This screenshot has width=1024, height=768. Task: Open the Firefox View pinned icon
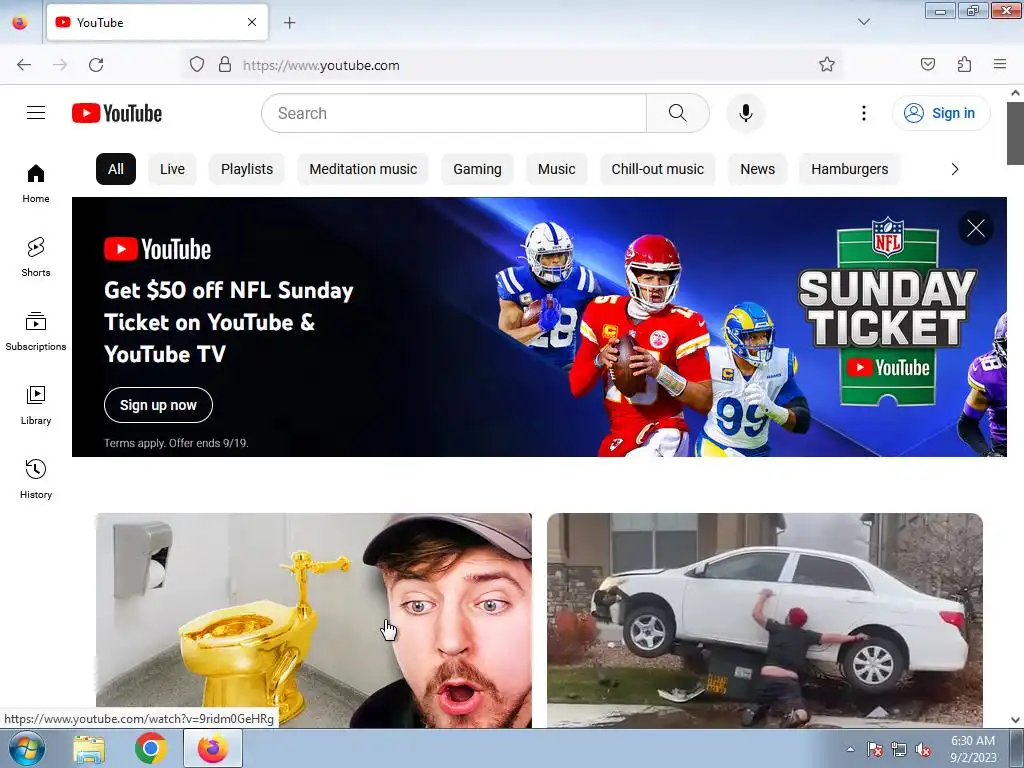(x=20, y=22)
